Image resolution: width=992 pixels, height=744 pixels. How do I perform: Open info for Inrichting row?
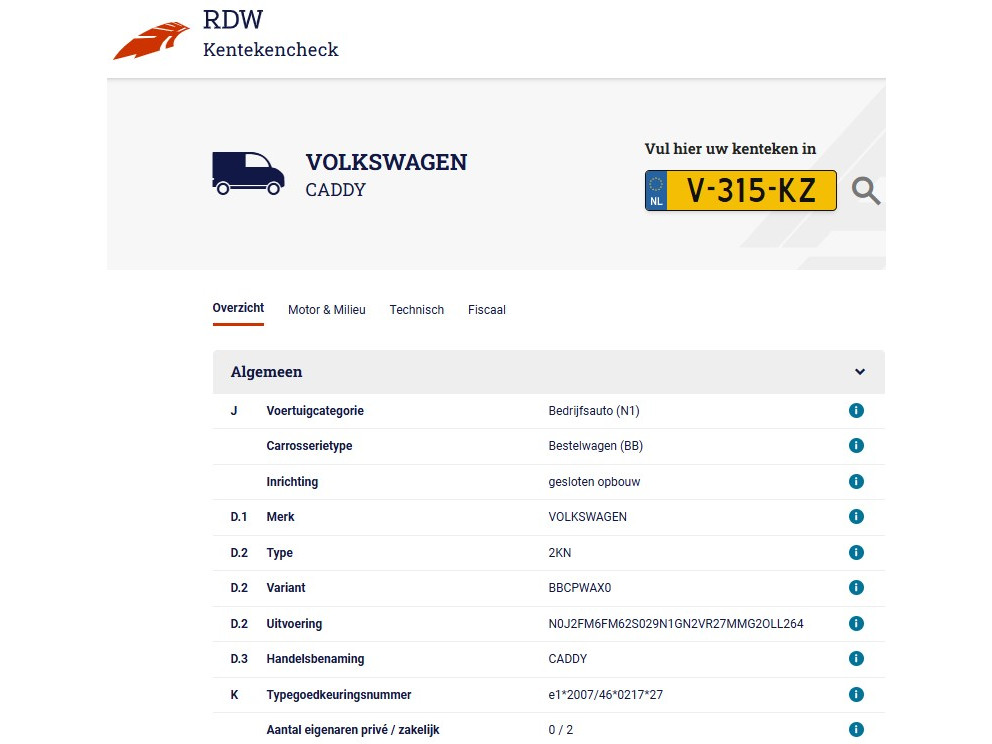(x=856, y=481)
